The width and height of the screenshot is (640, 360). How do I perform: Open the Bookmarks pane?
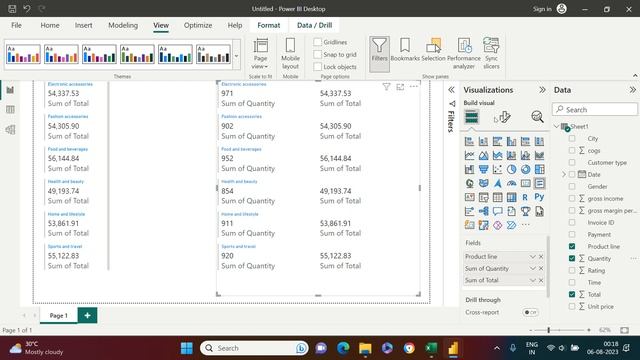[405, 50]
